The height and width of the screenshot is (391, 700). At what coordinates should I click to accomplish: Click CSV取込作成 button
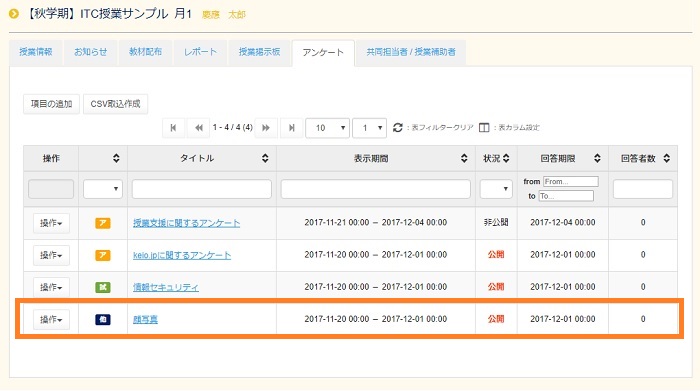pos(115,104)
